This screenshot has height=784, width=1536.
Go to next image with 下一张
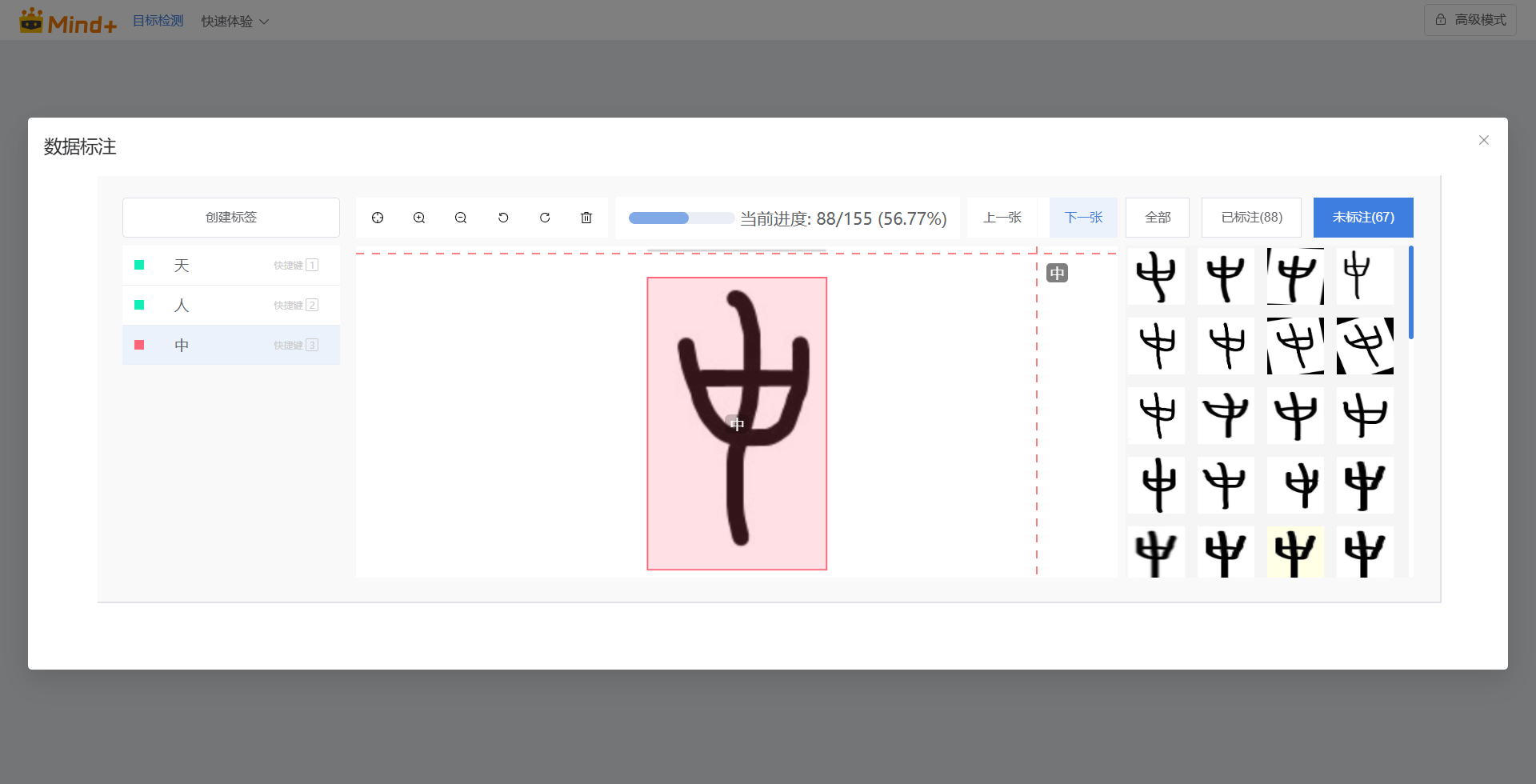tap(1083, 218)
